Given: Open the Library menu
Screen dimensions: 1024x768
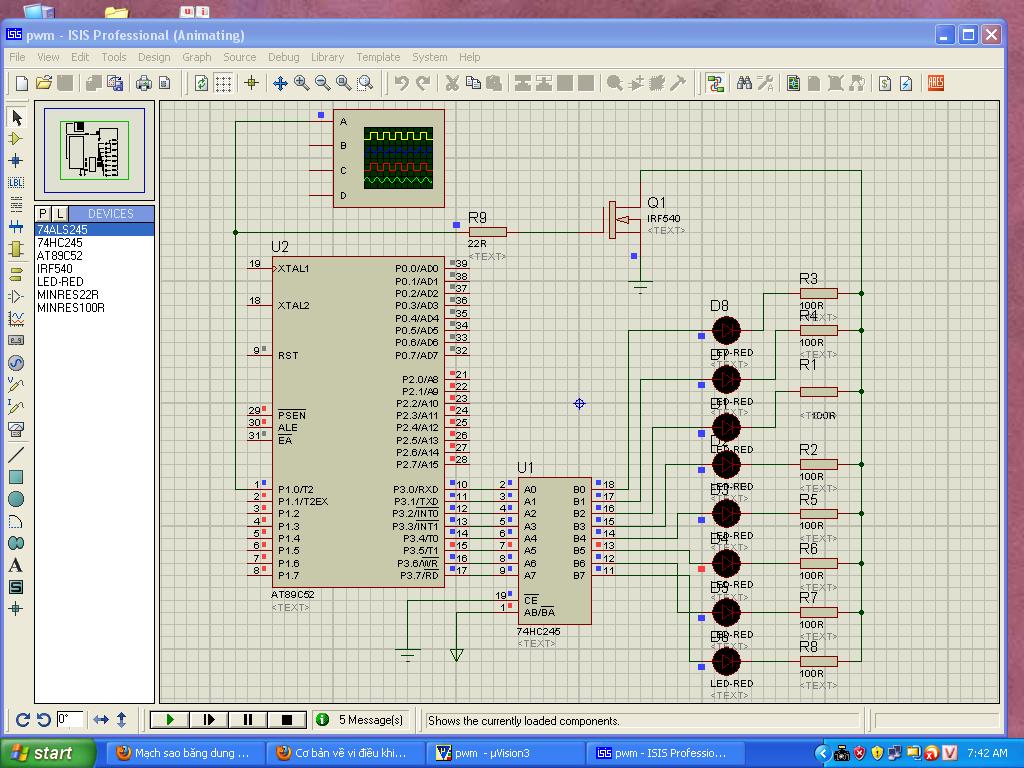Looking at the screenshot, I should [327, 57].
